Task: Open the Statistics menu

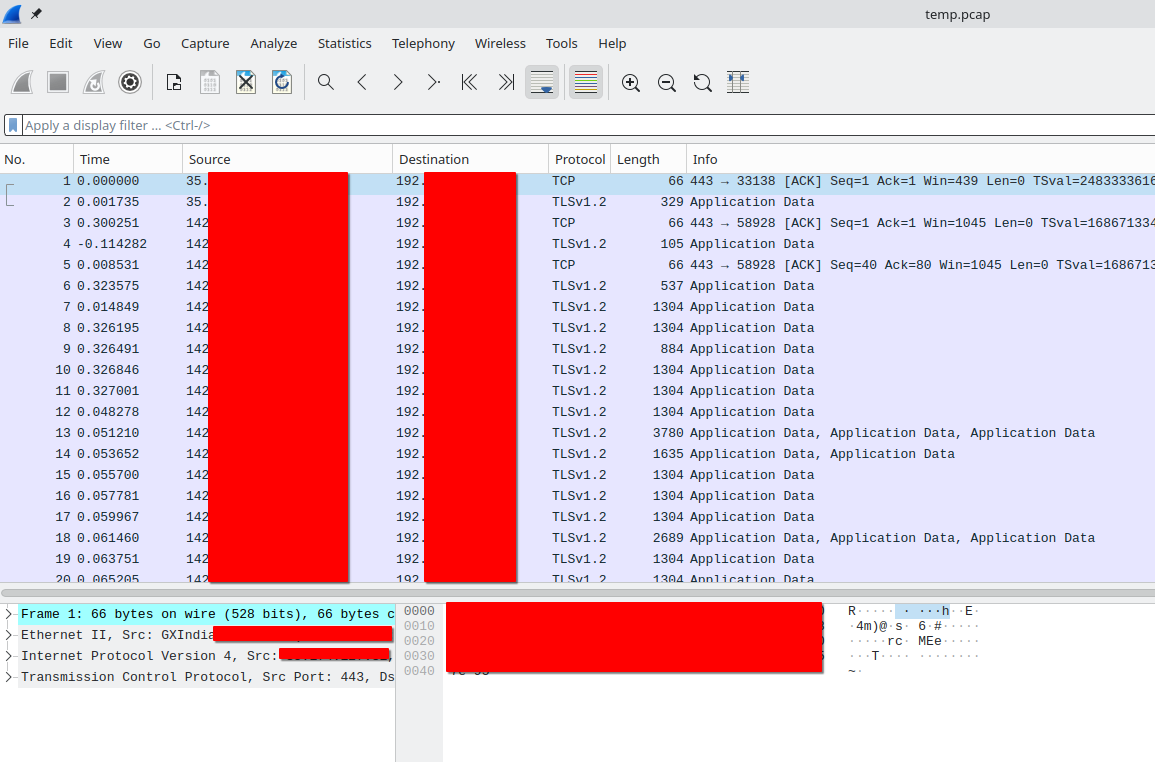Action: point(344,43)
